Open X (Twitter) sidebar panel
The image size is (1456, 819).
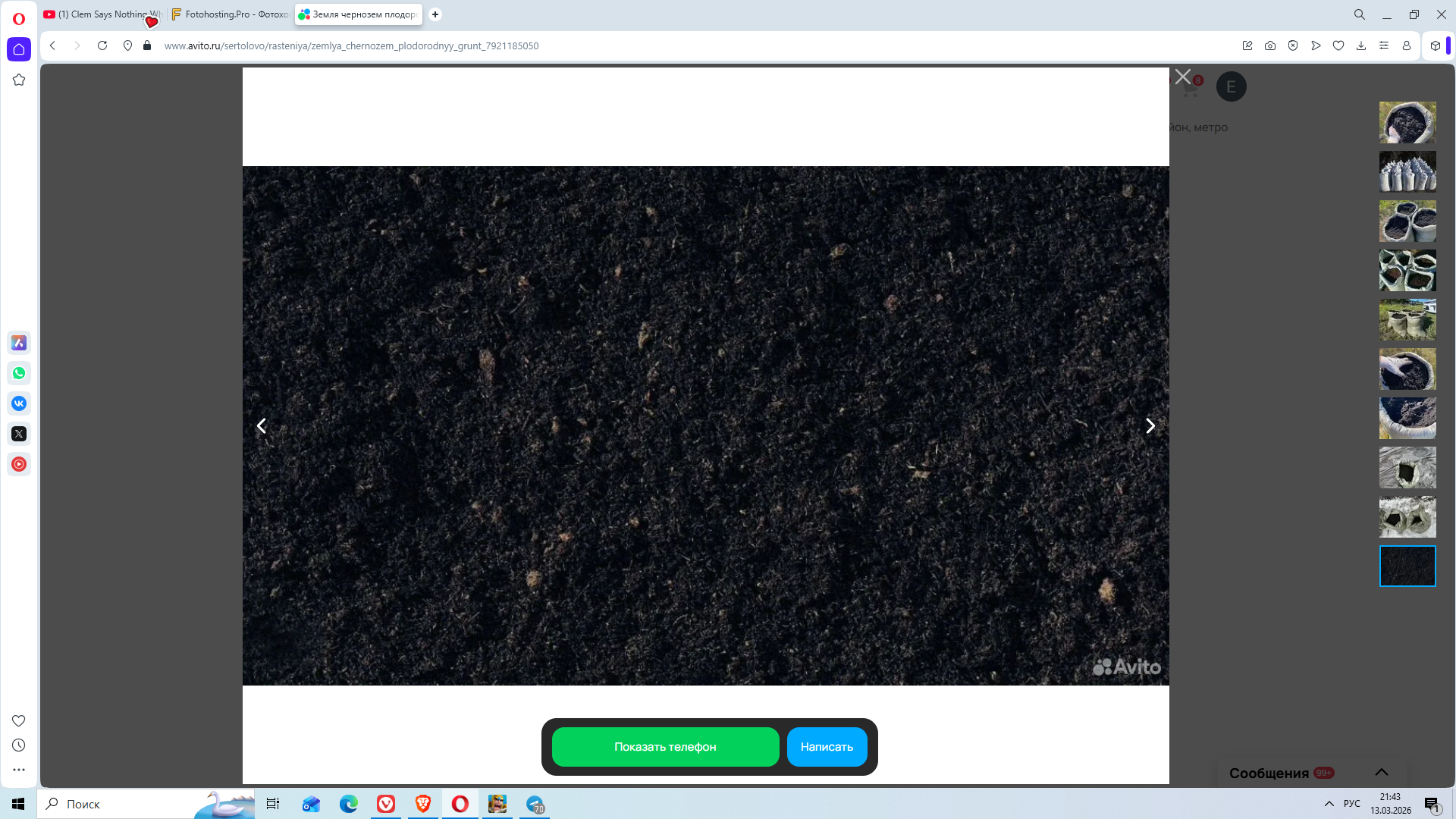pos(19,434)
